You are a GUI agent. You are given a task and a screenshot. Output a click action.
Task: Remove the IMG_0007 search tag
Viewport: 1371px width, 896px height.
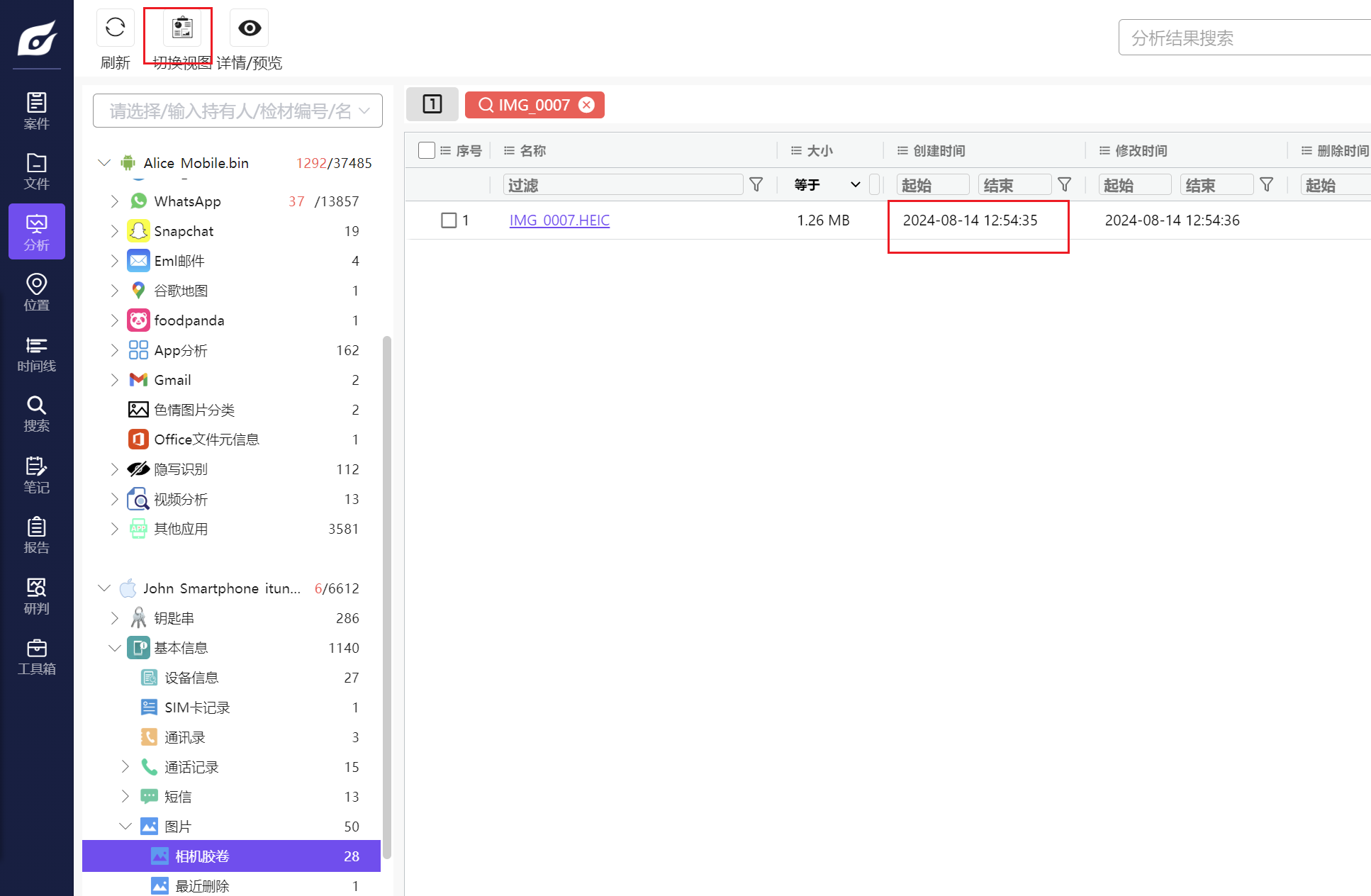point(586,105)
